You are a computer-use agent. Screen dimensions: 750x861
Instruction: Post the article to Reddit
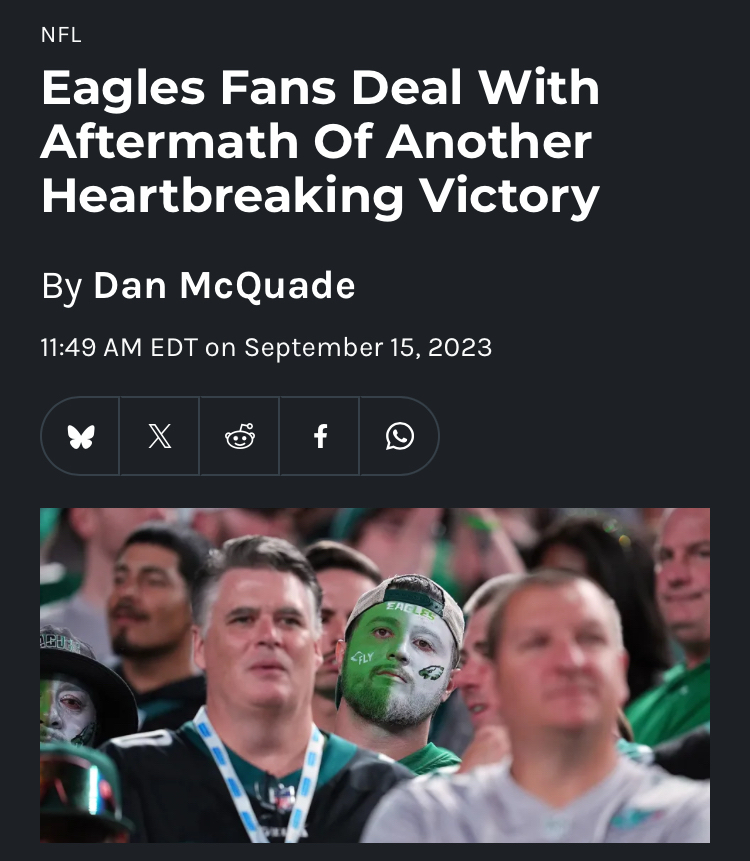click(240, 436)
